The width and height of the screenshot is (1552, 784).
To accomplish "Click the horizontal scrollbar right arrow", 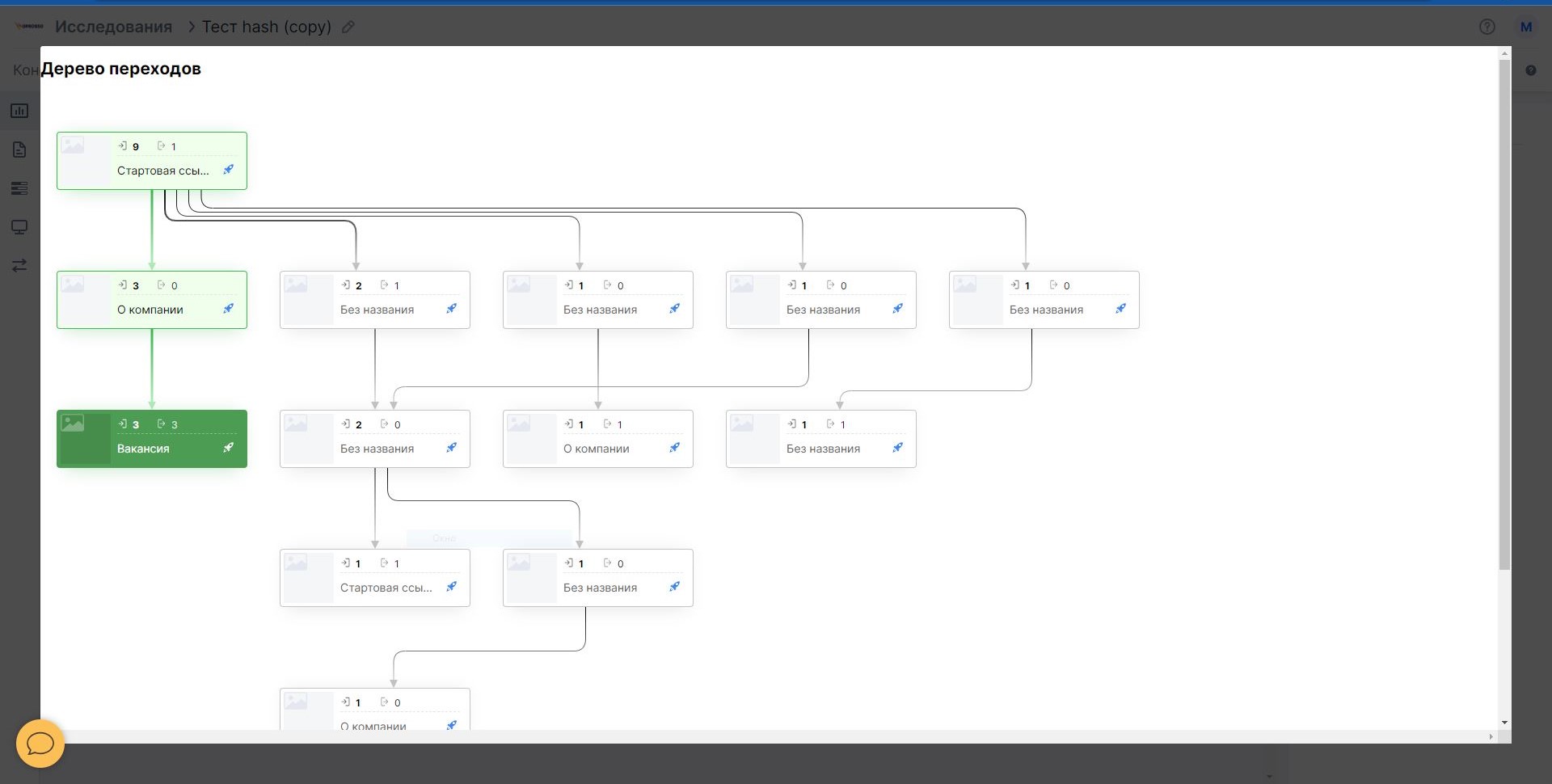I will coord(1491,736).
